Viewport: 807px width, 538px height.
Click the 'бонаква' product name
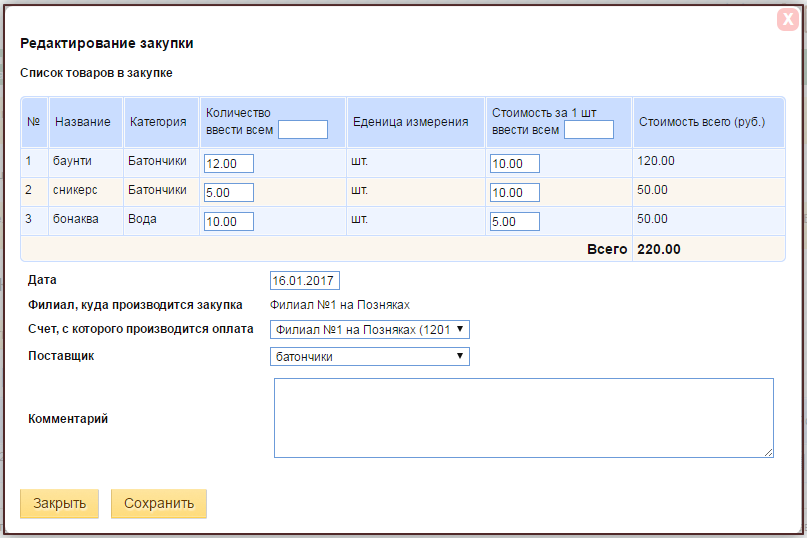tap(76, 219)
